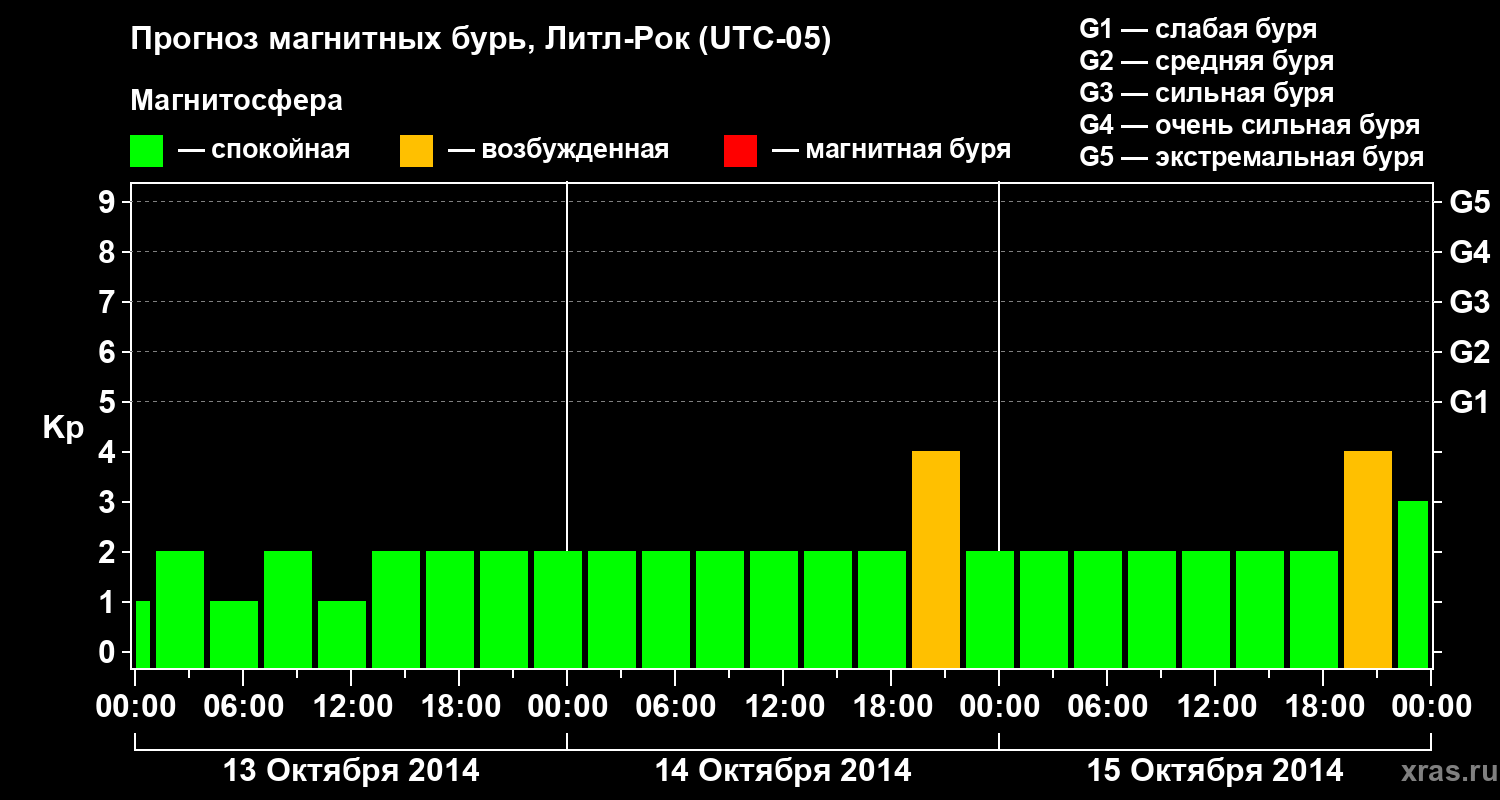This screenshot has width=1500, height=800.
Task: Select the orange Kp 4 bar on 14 Октября
Action: coord(936,560)
